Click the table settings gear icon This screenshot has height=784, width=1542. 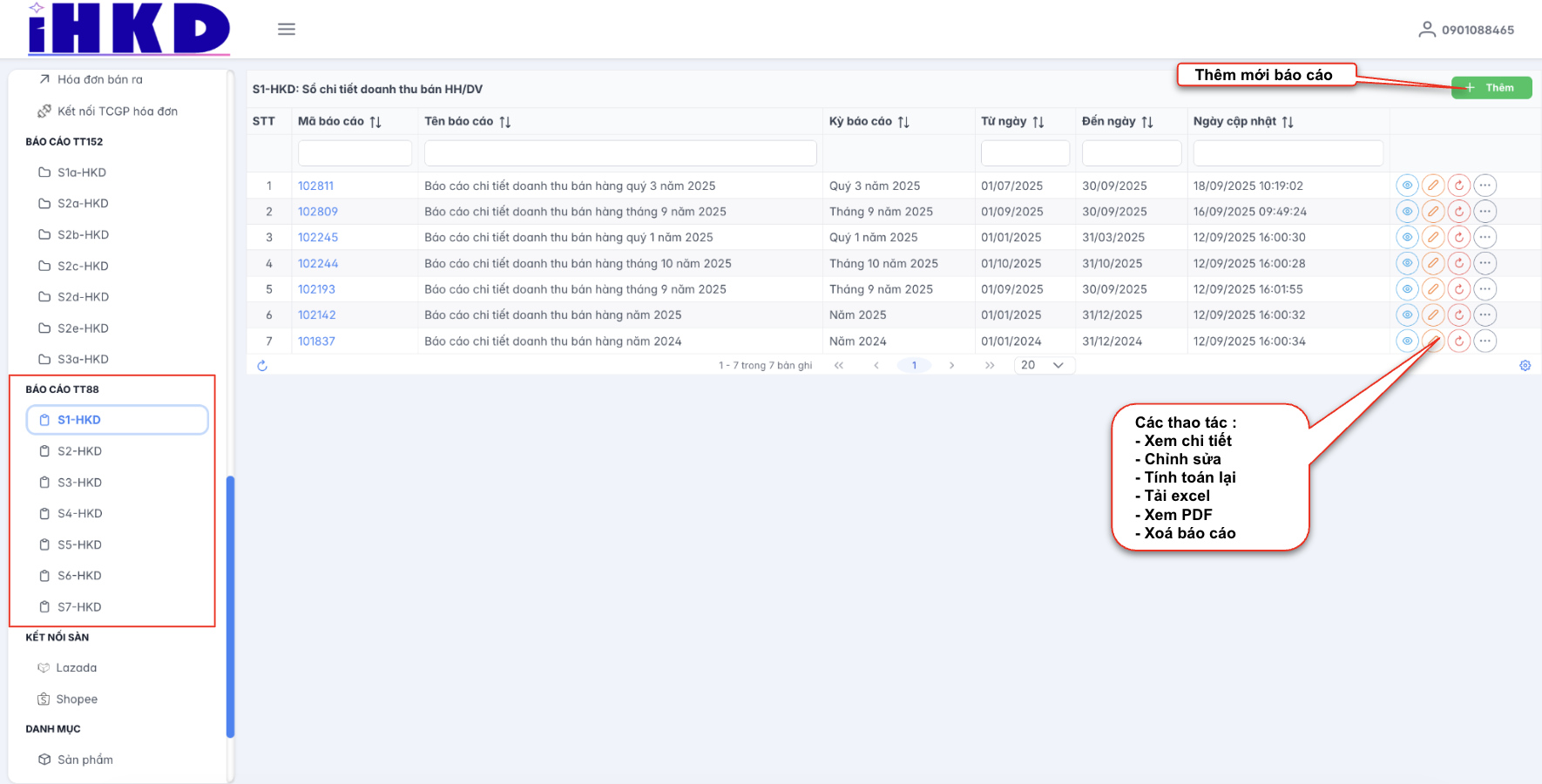[1525, 366]
